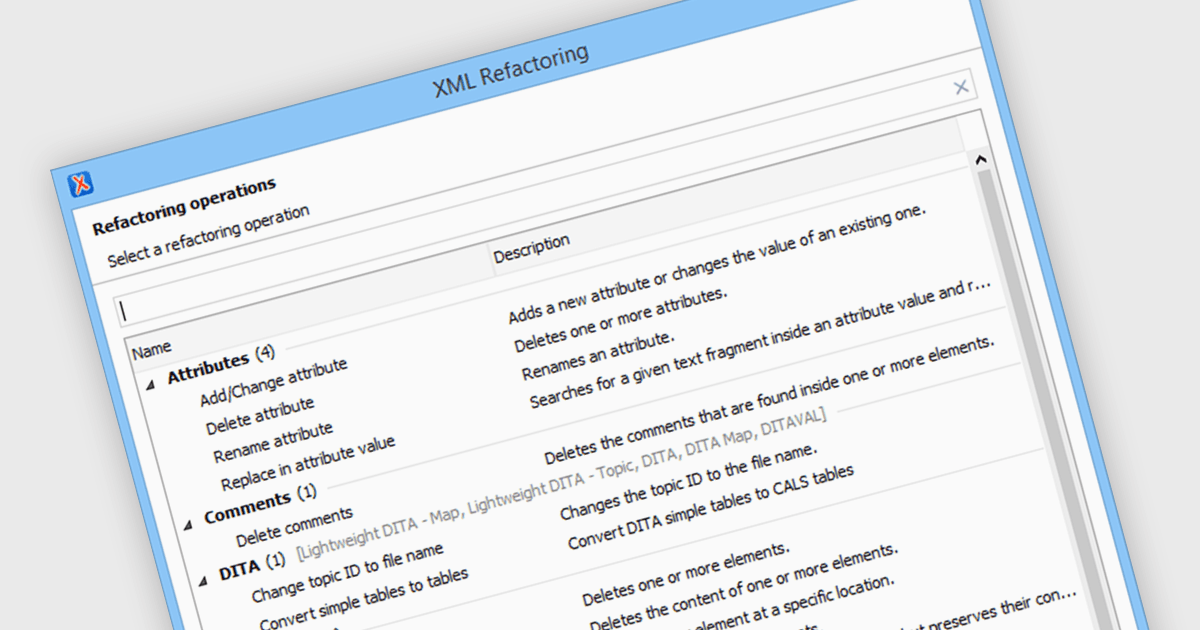Click 'Select a refactoring operation' subtitle

click(208, 237)
